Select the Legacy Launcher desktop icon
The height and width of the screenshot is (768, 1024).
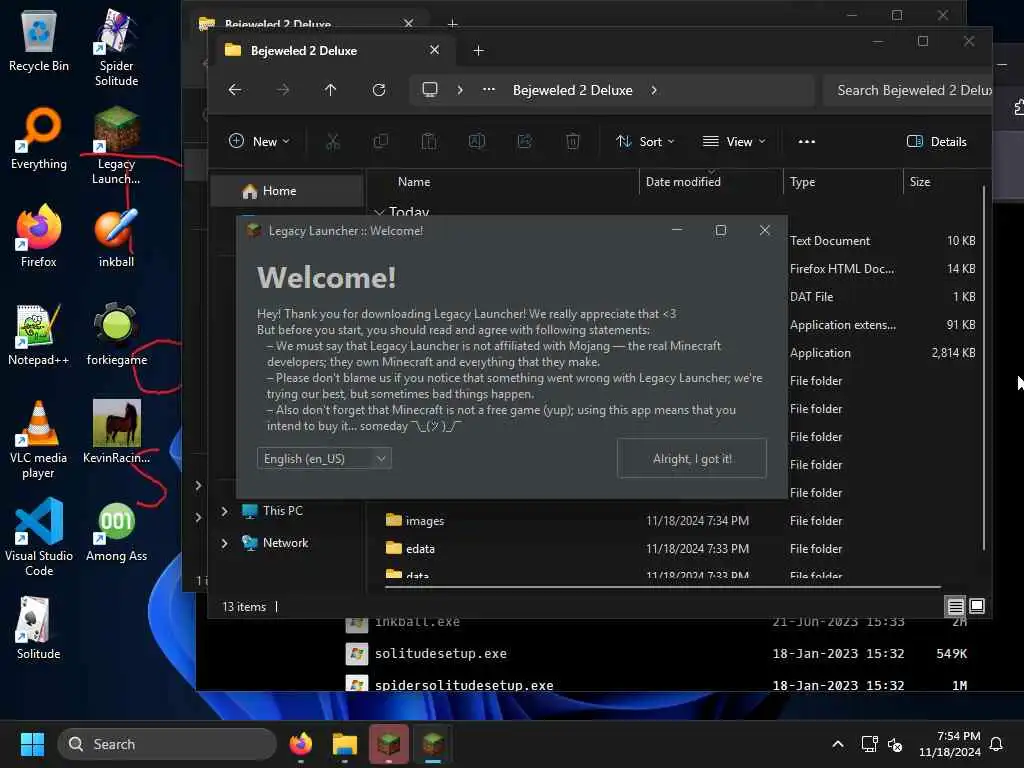pos(116,146)
